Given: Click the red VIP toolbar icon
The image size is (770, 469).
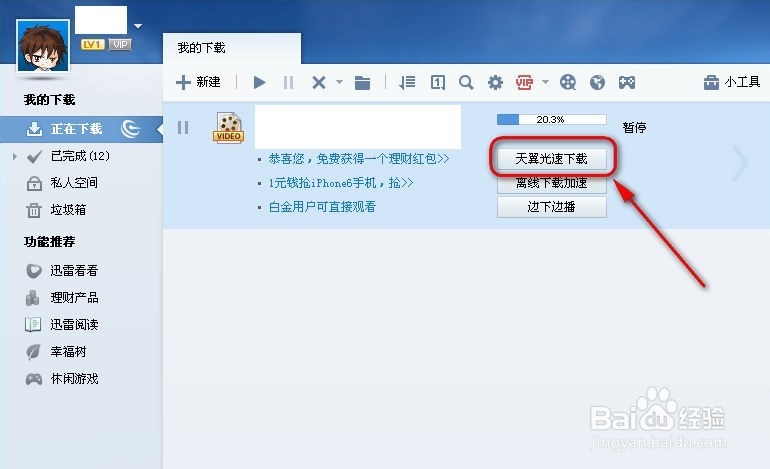Looking at the screenshot, I should 524,83.
